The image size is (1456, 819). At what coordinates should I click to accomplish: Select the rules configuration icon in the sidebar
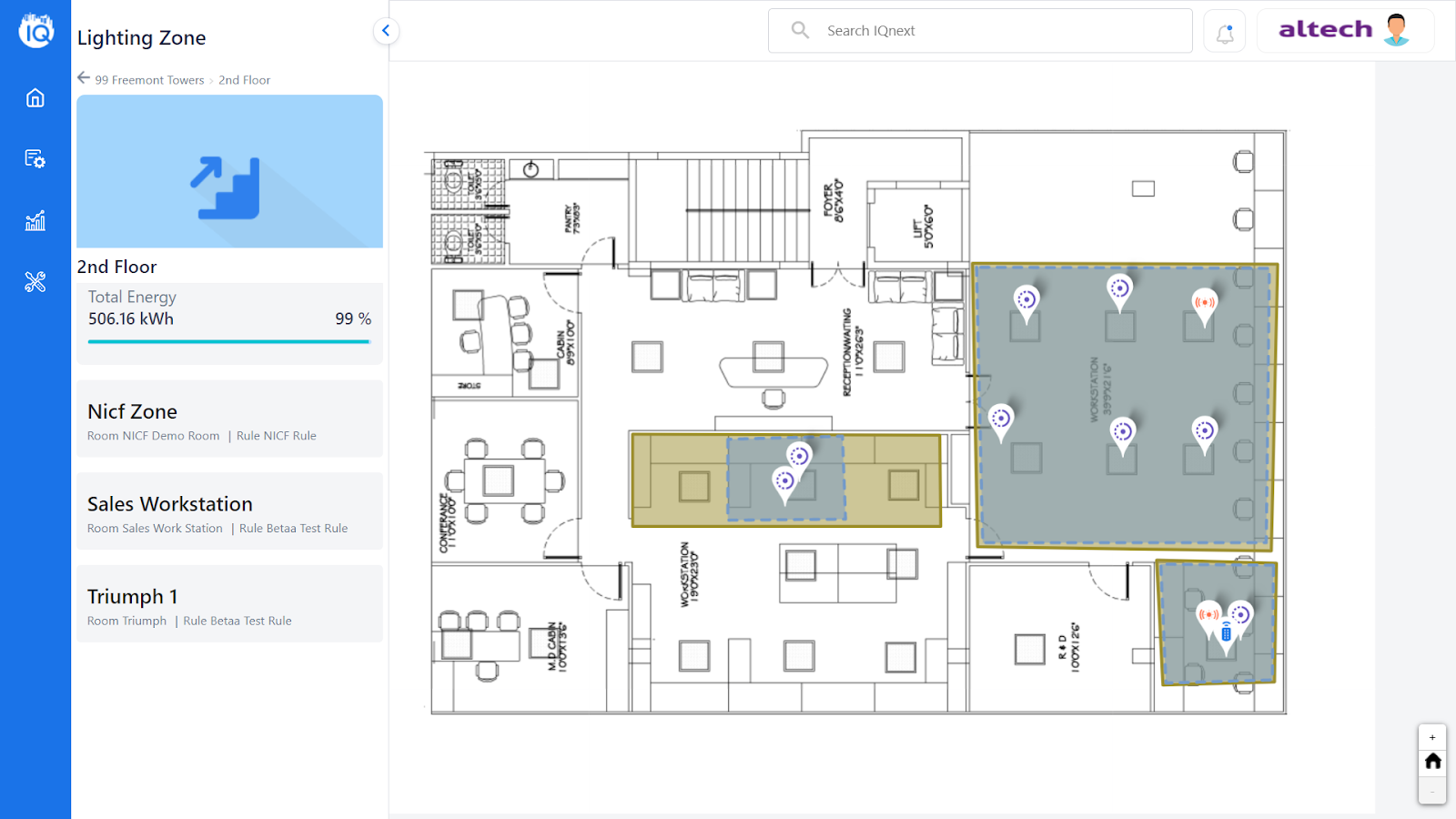34,158
